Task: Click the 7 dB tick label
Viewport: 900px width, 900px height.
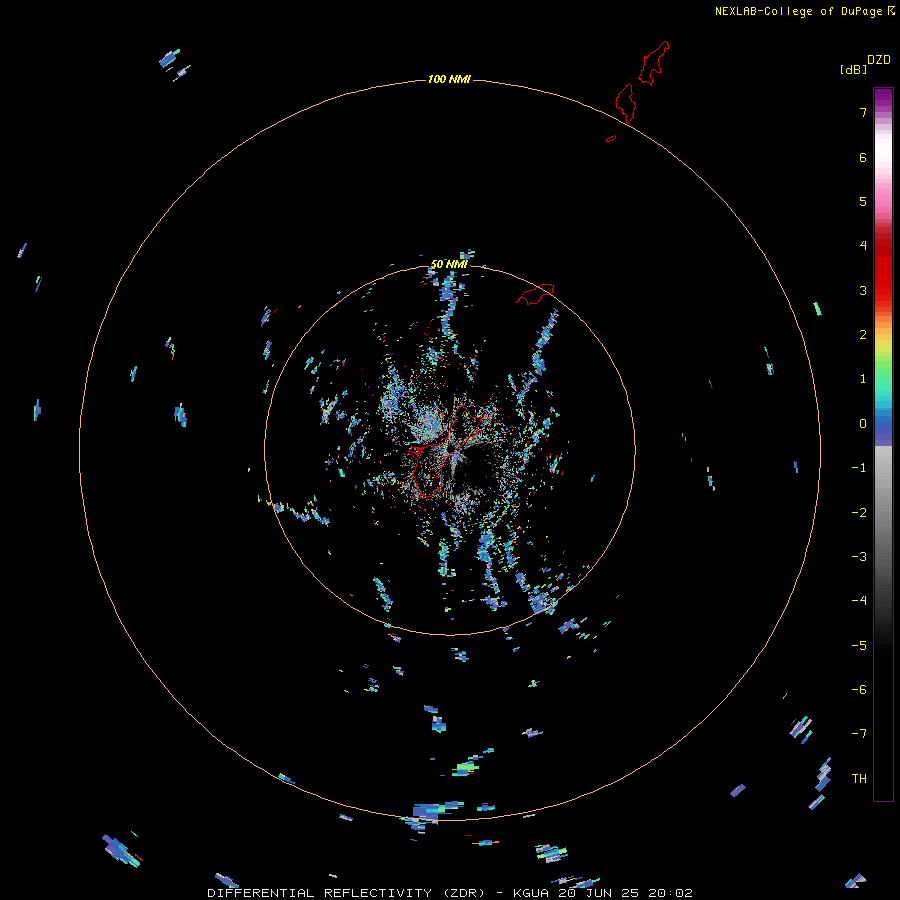Action: (x=863, y=112)
